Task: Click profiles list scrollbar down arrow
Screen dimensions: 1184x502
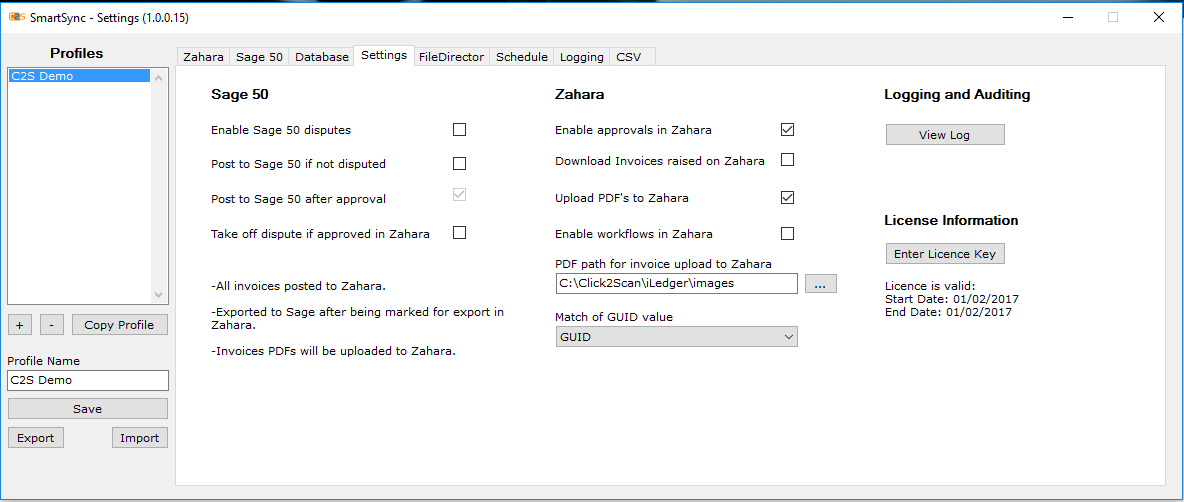Action: pyautogui.click(x=159, y=294)
